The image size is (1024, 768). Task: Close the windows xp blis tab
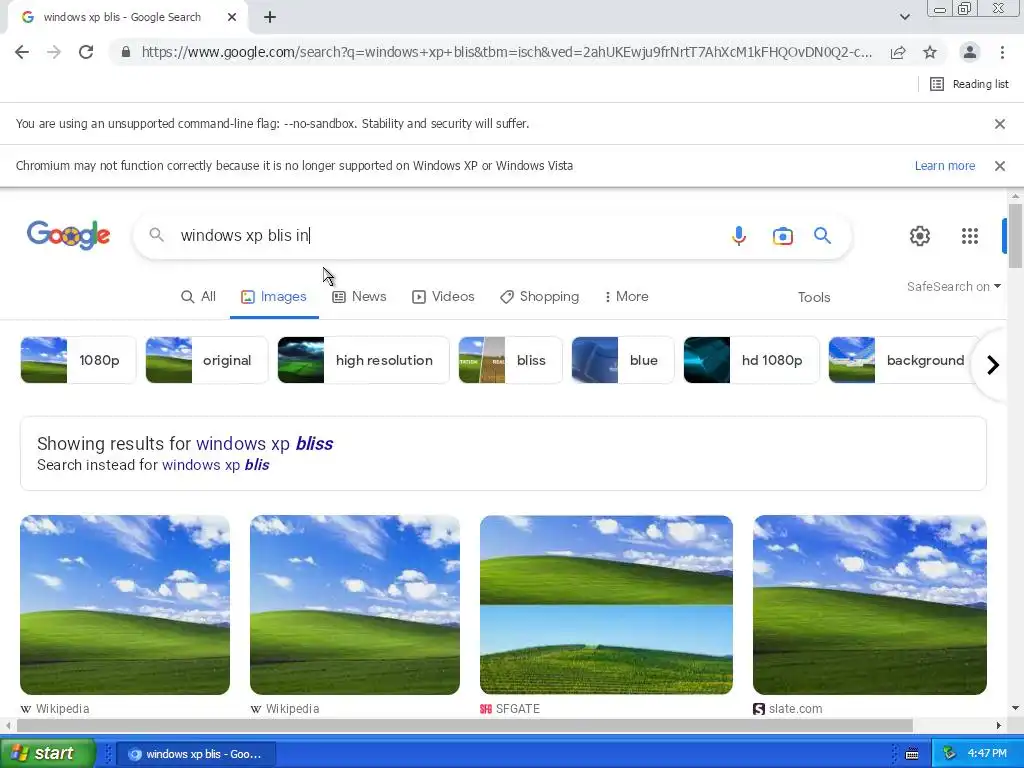point(232,17)
